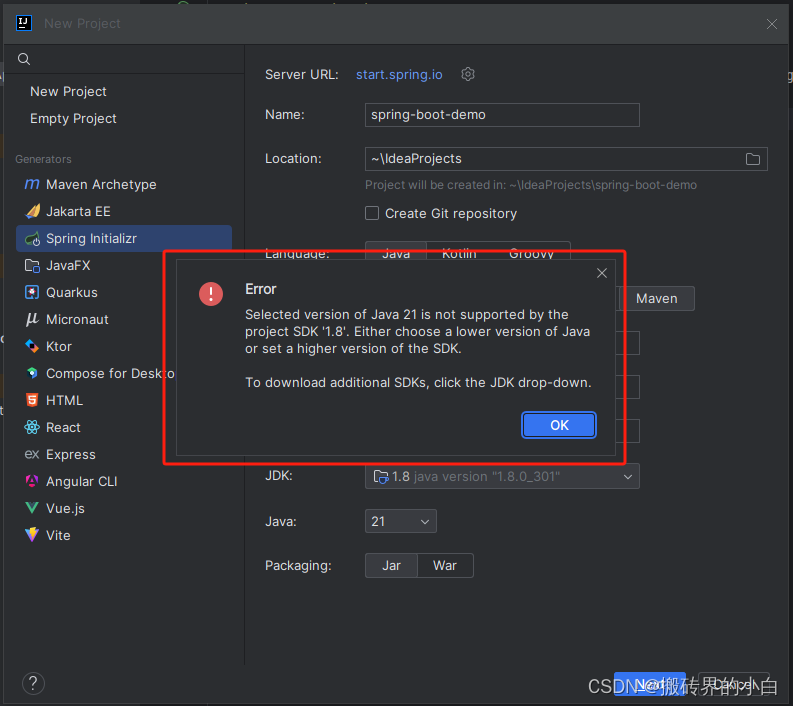
Task: Choose the Express generator
Action: (x=71, y=454)
